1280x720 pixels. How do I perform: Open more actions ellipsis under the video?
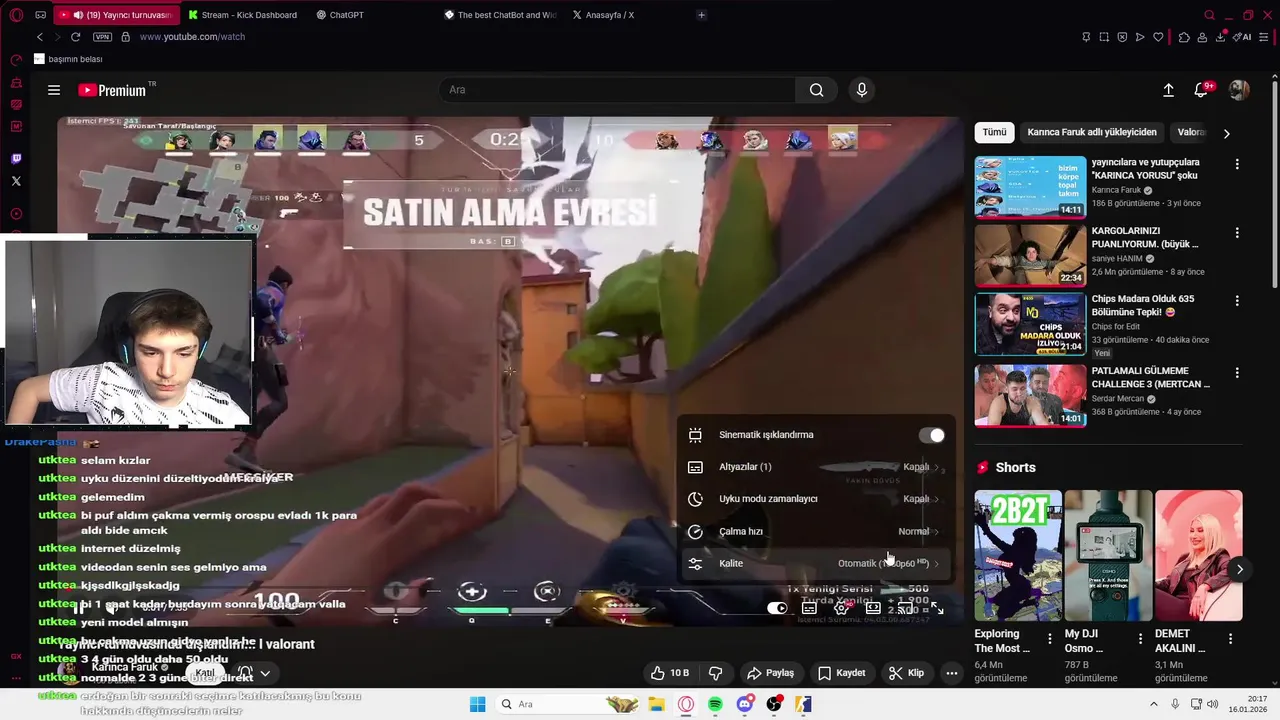click(952, 673)
